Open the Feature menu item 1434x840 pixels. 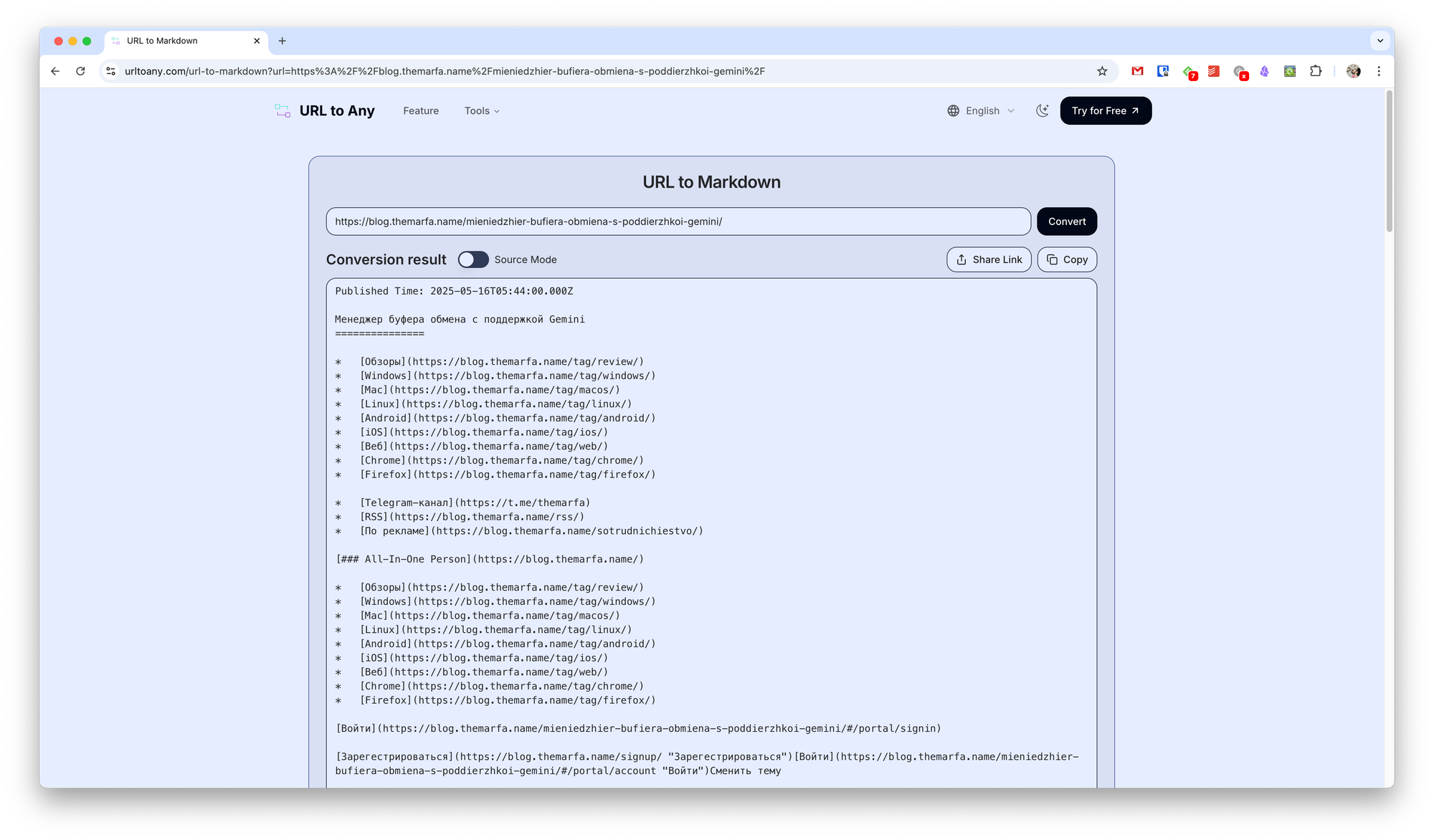tap(421, 110)
